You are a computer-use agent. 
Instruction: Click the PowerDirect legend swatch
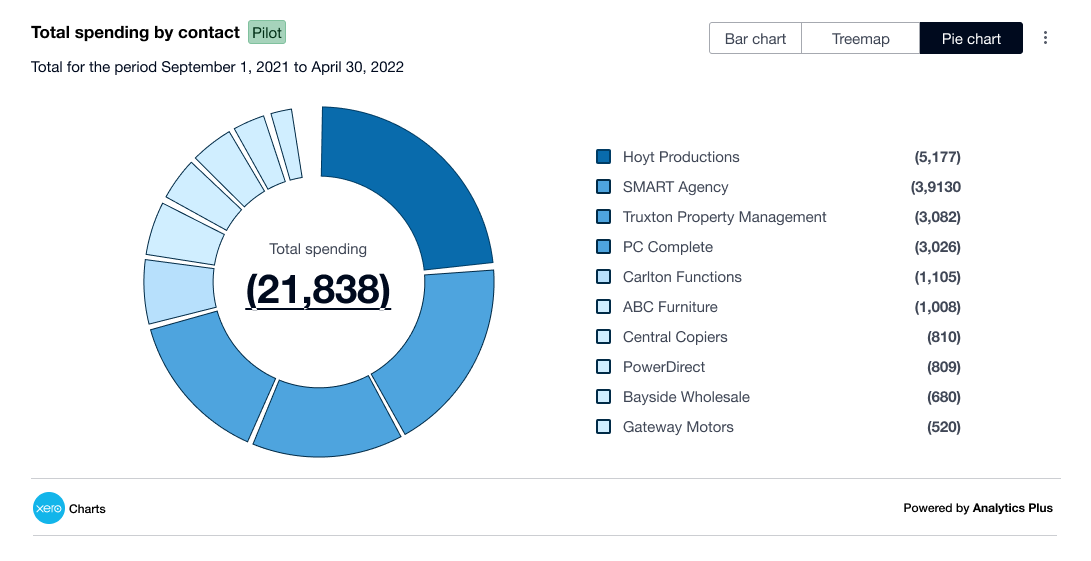click(604, 366)
